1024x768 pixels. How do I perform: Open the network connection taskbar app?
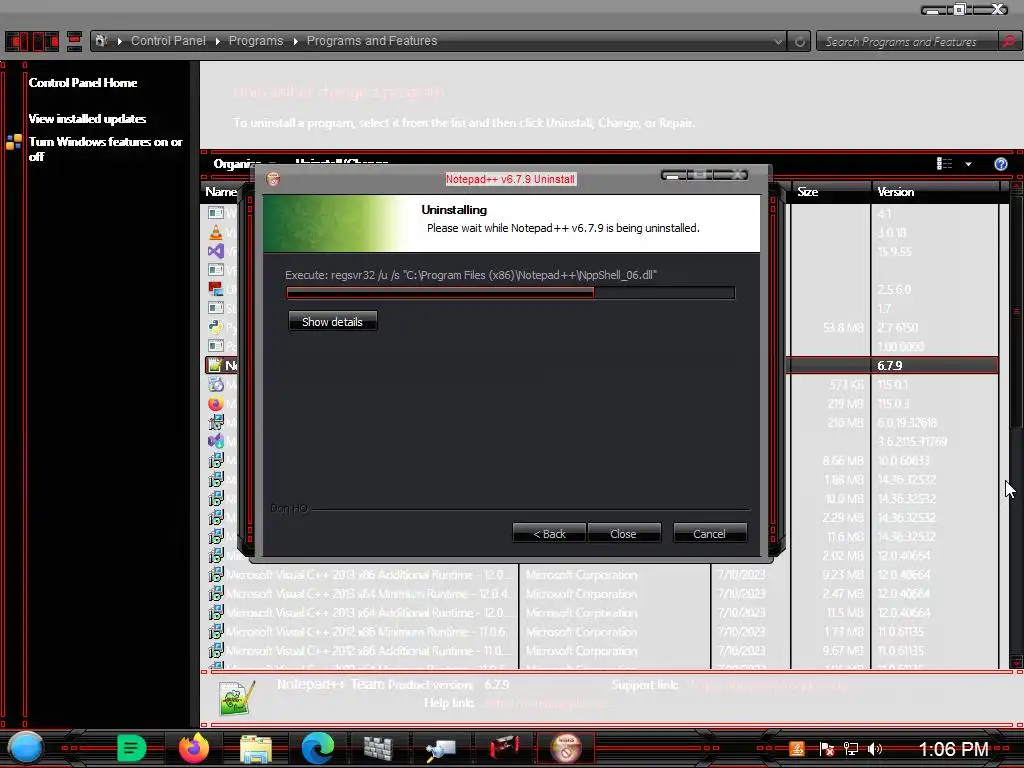pyautogui.click(x=440, y=749)
